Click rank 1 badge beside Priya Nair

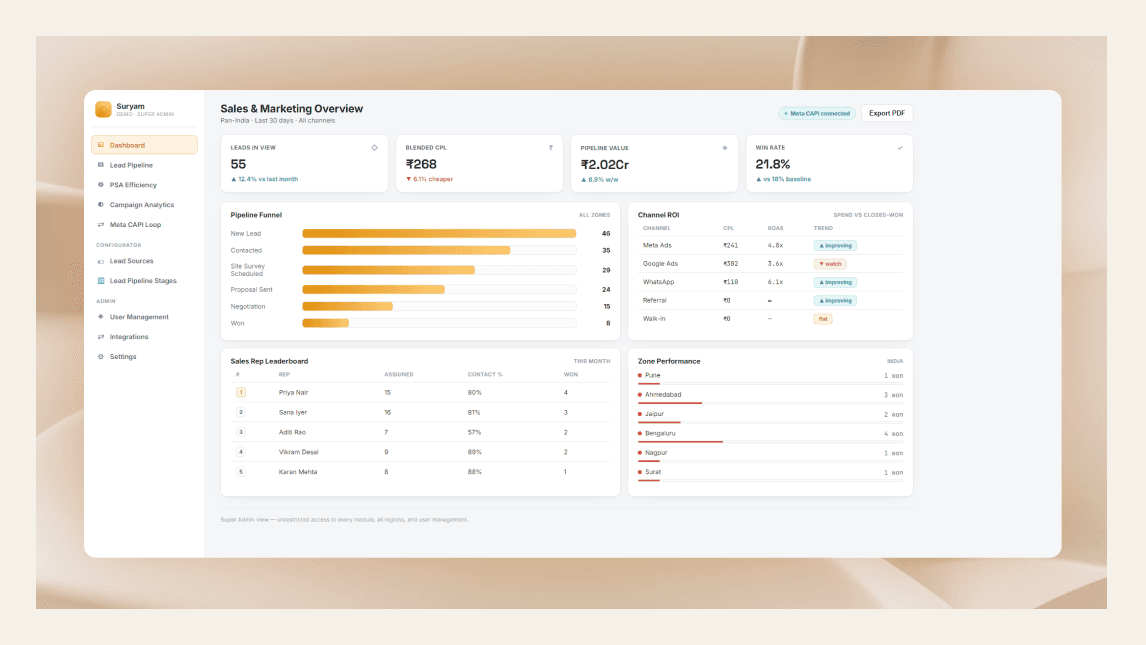pos(240,392)
